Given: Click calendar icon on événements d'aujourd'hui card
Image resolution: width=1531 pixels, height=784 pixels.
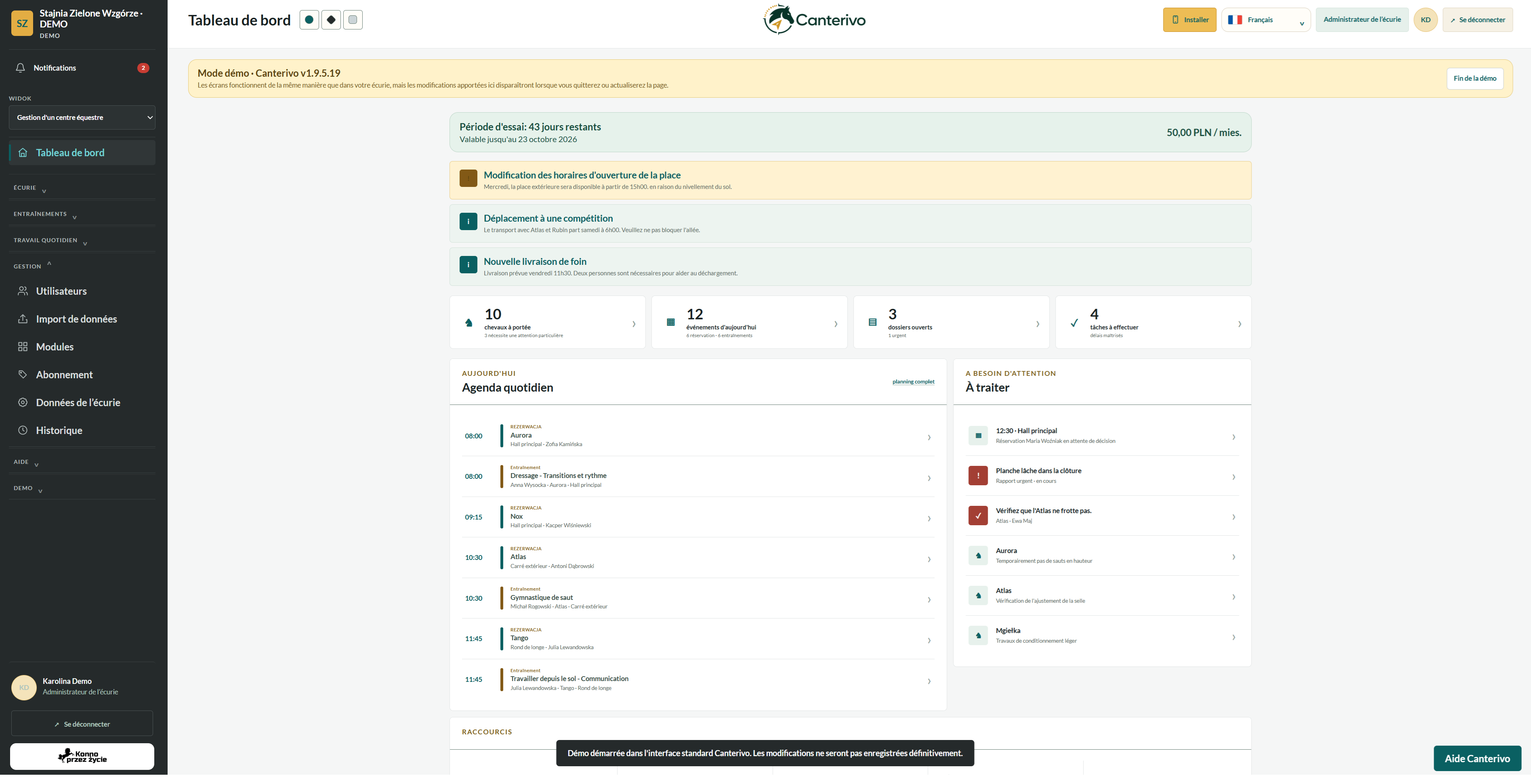Looking at the screenshot, I should [x=670, y=323].
